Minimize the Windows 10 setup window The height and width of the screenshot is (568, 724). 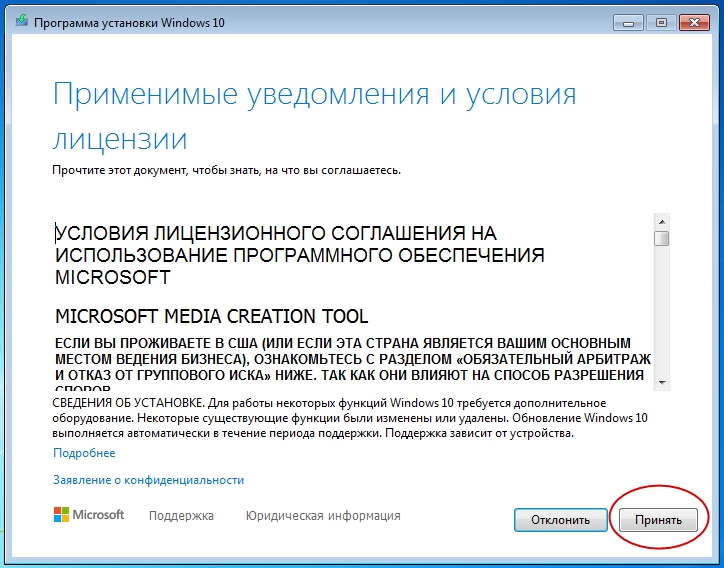628,22
